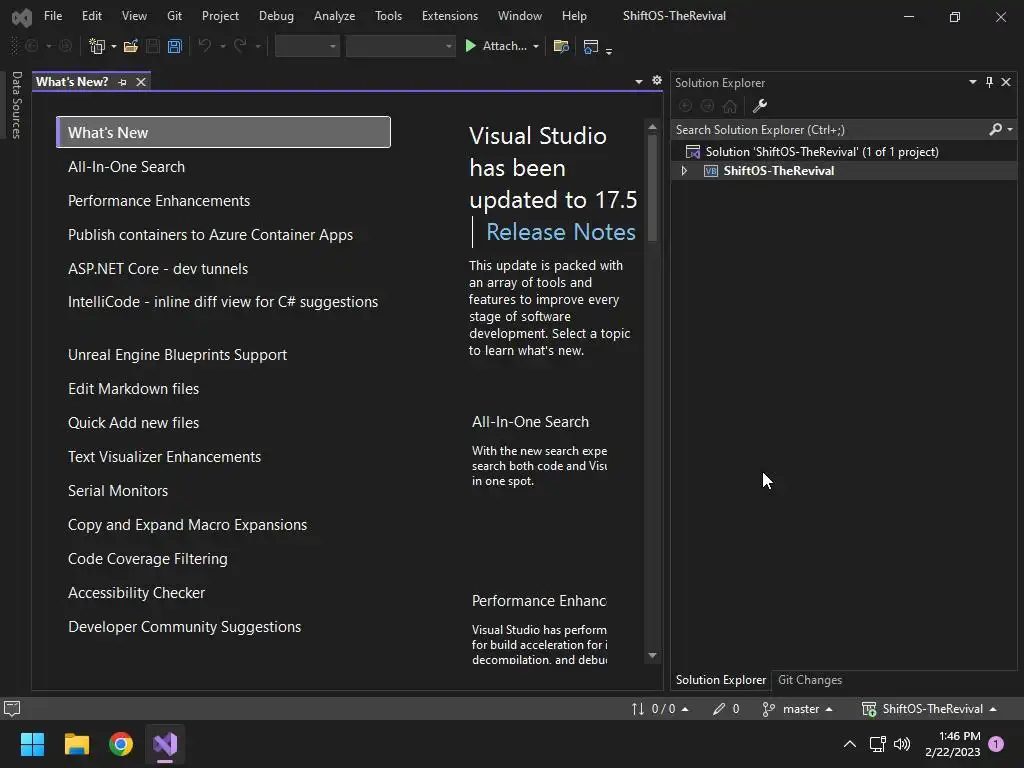Open the Solution Explorer properties wrench icon
The width and height of the screenshot is (1024, 768).
(x=760, y=106)
